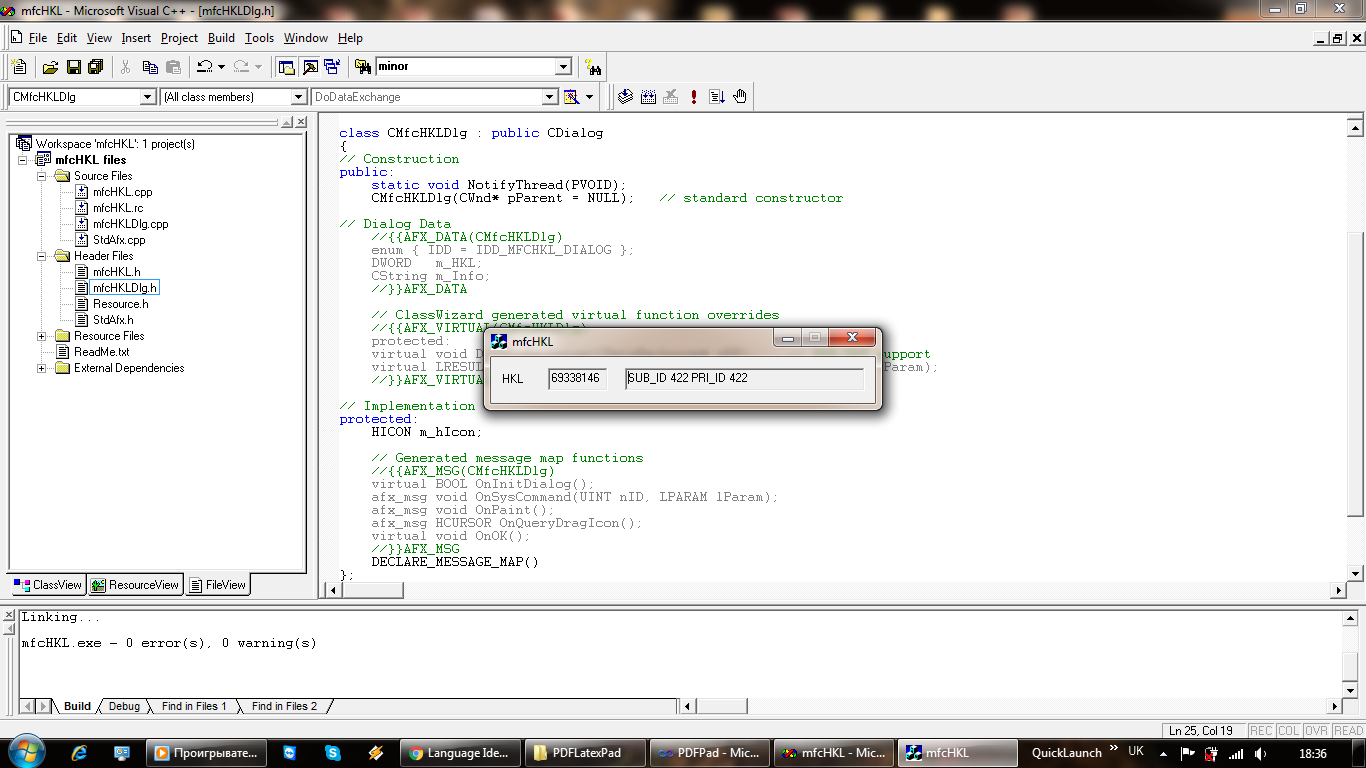Switch to the ClassView tab
Screen dimensions: 1366x768
[x=48, y=585]
